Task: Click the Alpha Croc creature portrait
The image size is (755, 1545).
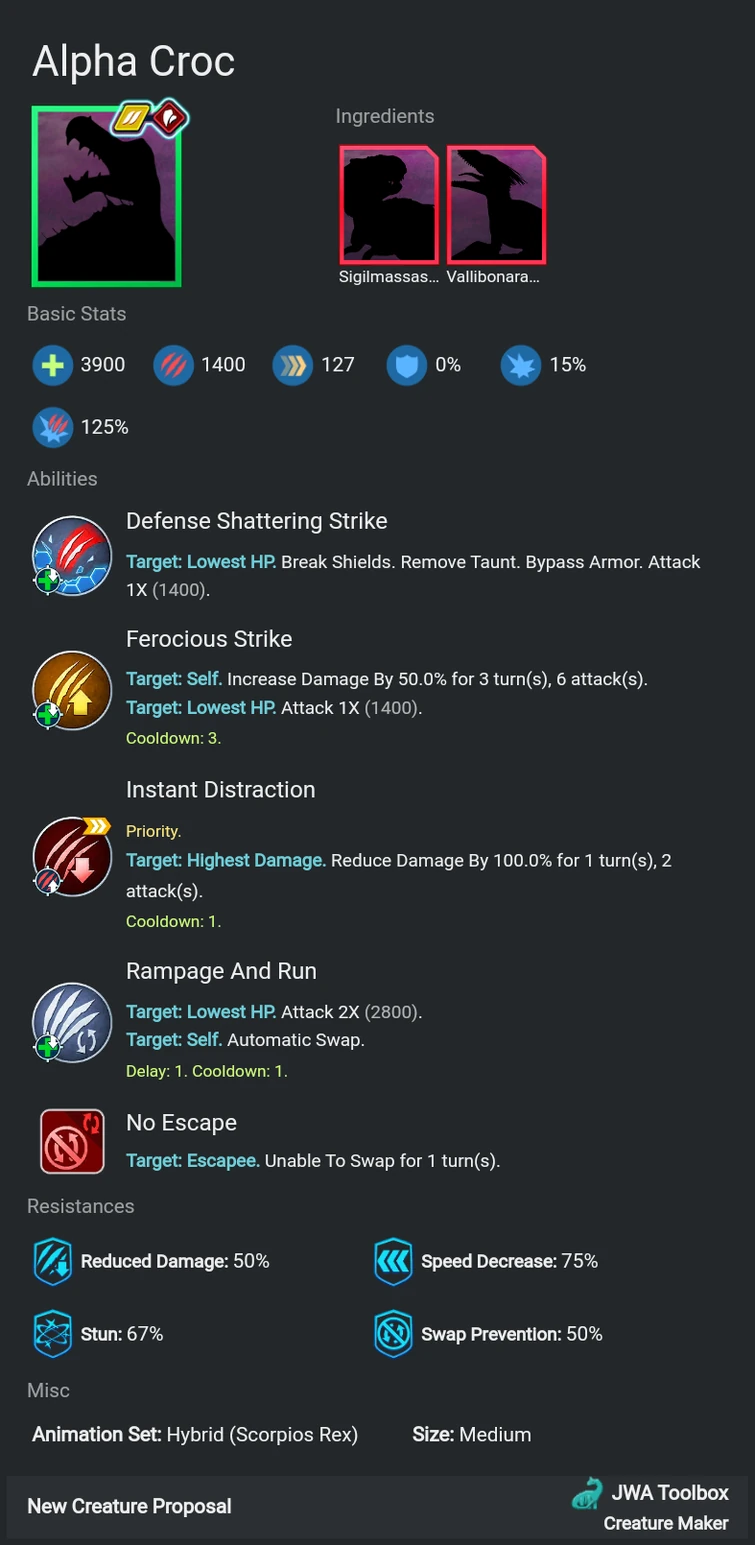Action: pyautogui.click(x=106, y=196)
